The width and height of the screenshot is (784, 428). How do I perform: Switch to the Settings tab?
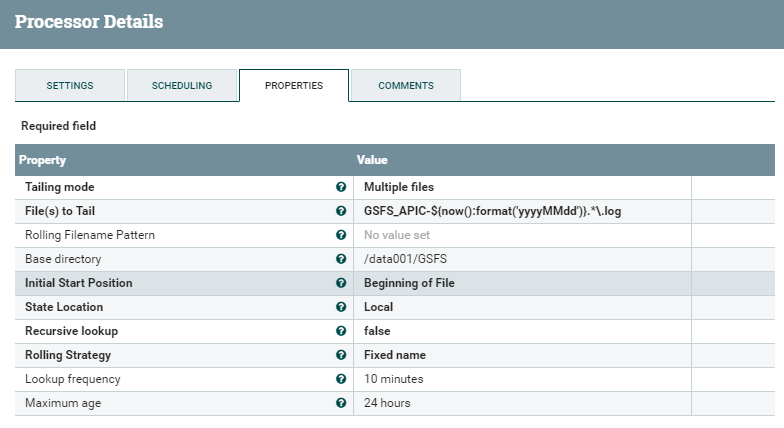coord(70,86)
